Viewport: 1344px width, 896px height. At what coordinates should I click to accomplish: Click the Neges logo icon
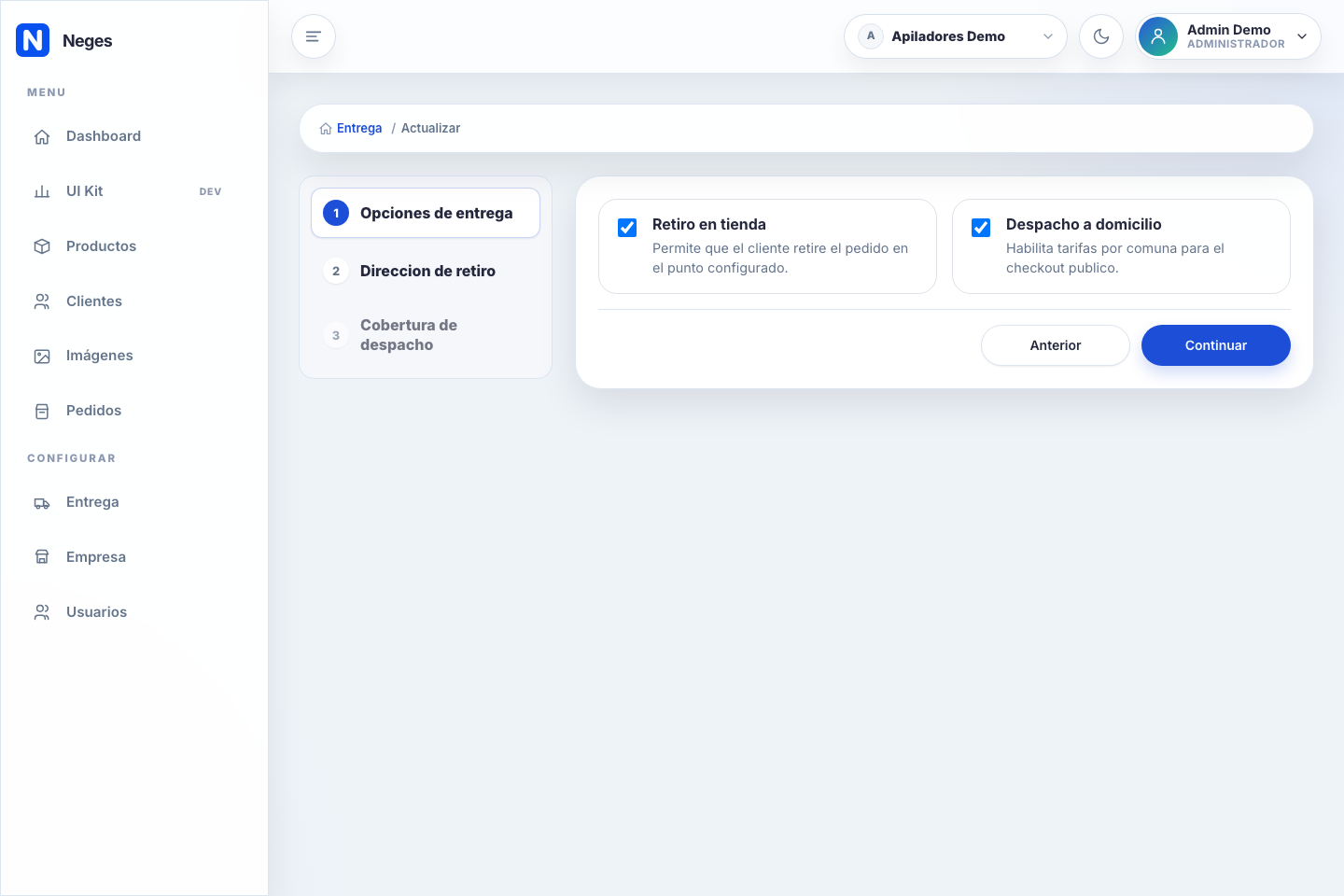33,40
